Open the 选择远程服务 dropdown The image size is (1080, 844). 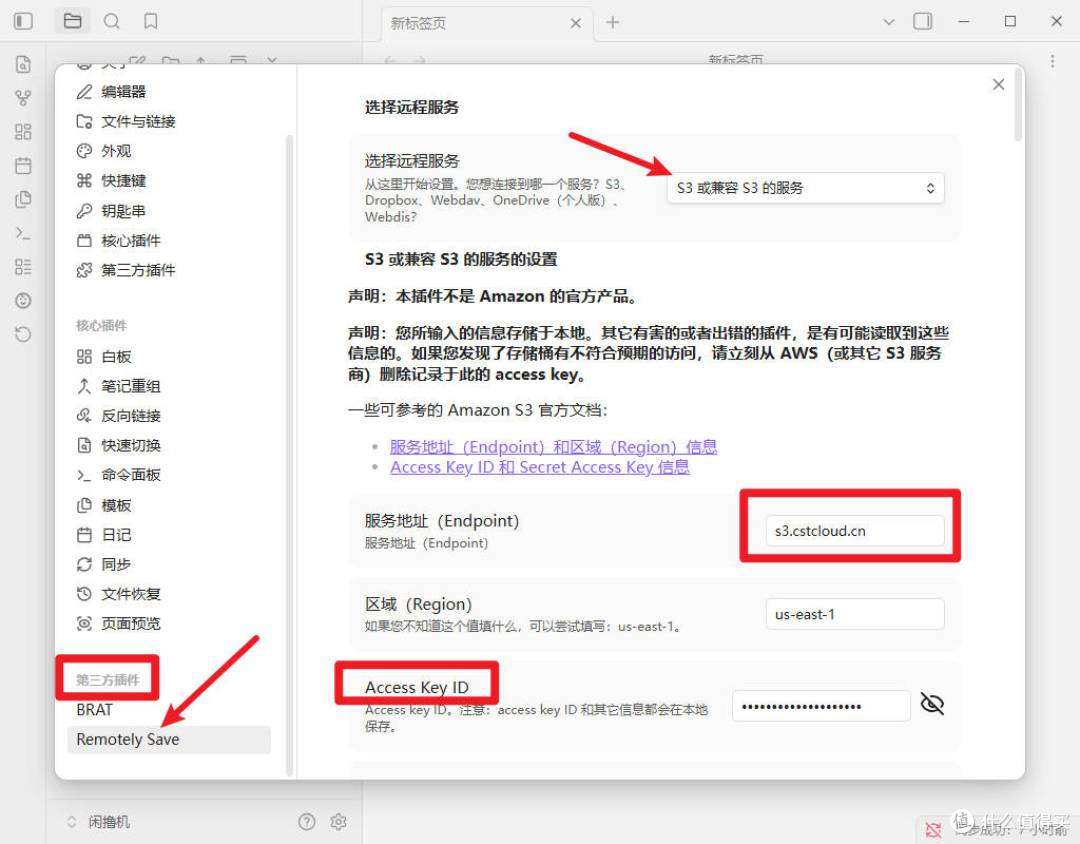[805, 187]
